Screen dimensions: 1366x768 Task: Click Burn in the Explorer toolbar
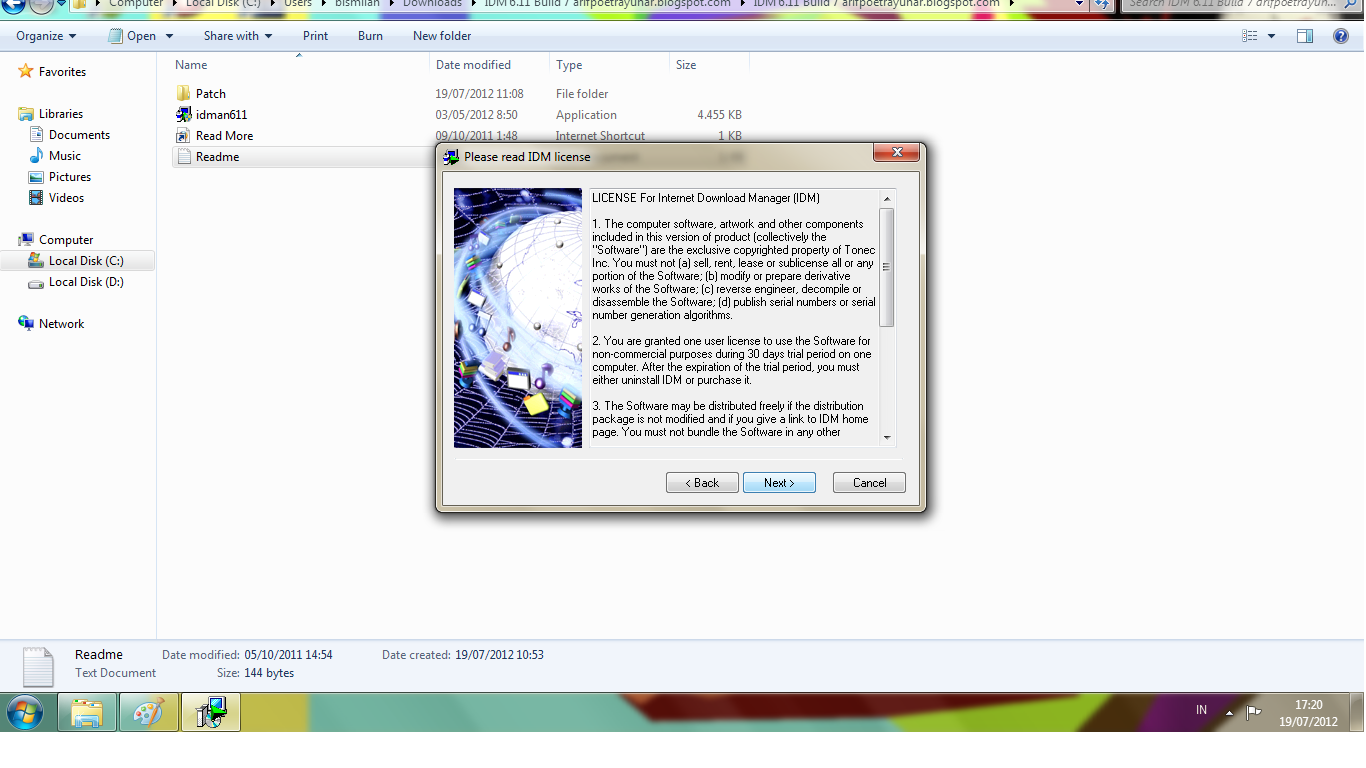point(370,36)
